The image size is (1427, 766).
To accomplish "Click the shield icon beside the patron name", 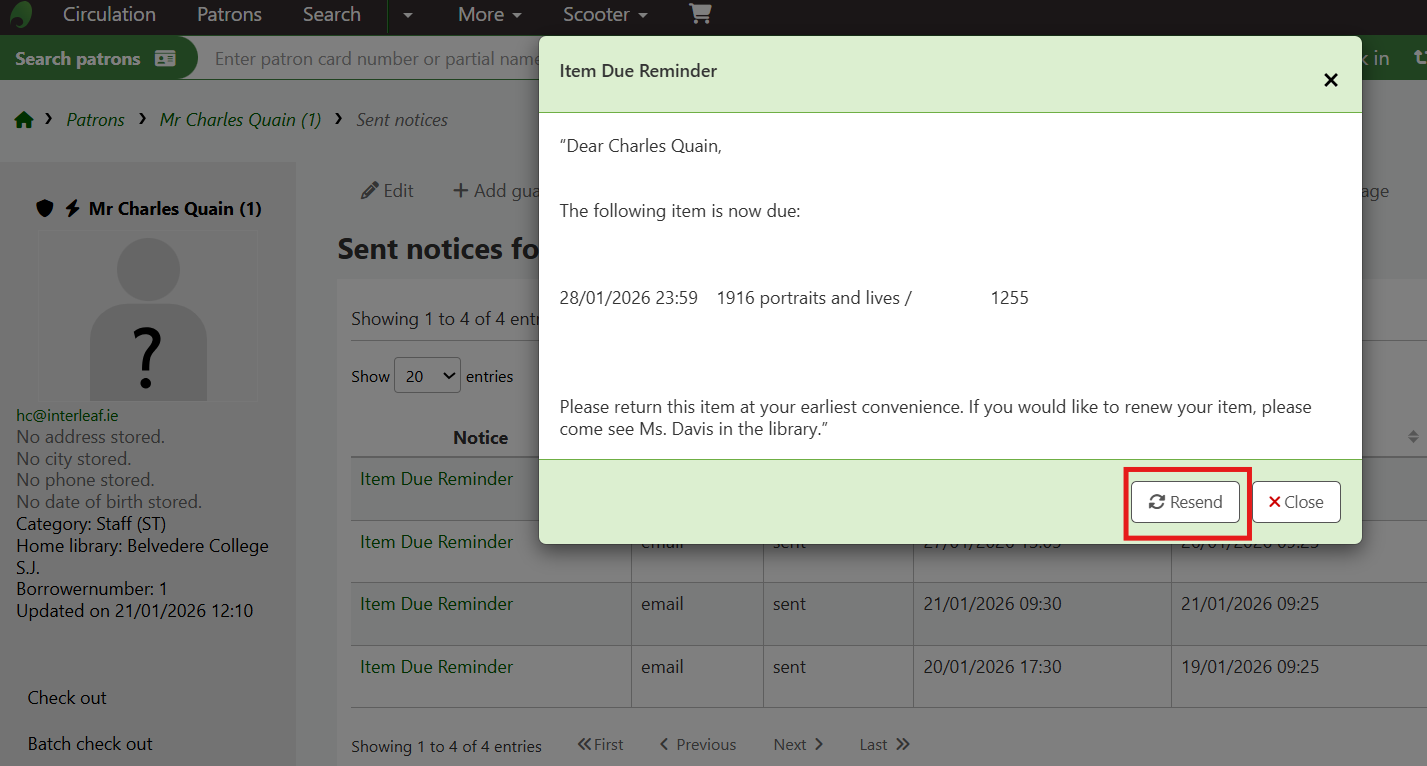I will tap(44, 209).
